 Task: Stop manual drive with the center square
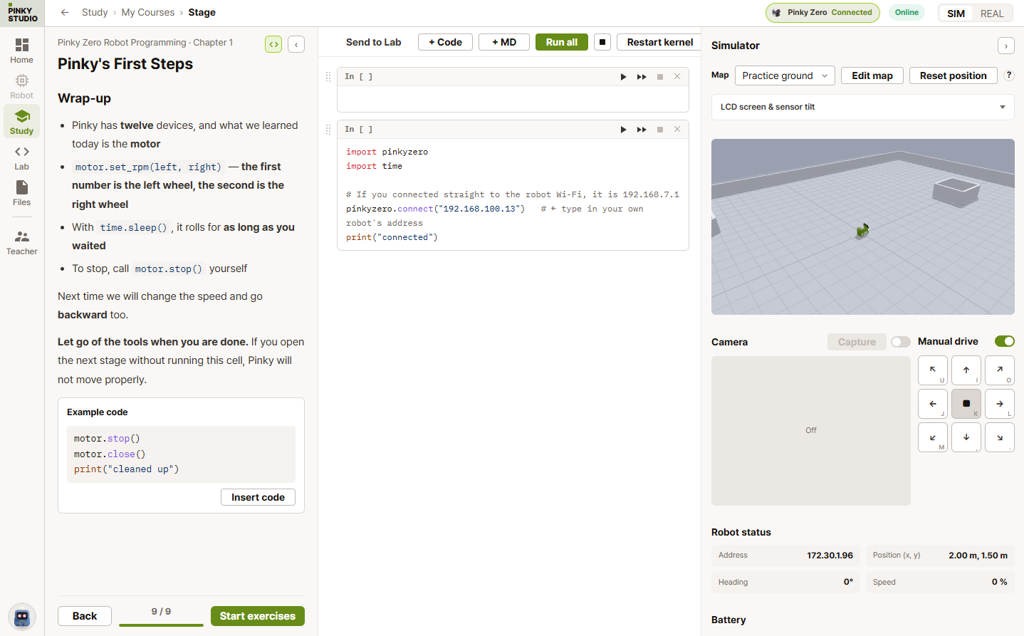click(x=966, y=404)
